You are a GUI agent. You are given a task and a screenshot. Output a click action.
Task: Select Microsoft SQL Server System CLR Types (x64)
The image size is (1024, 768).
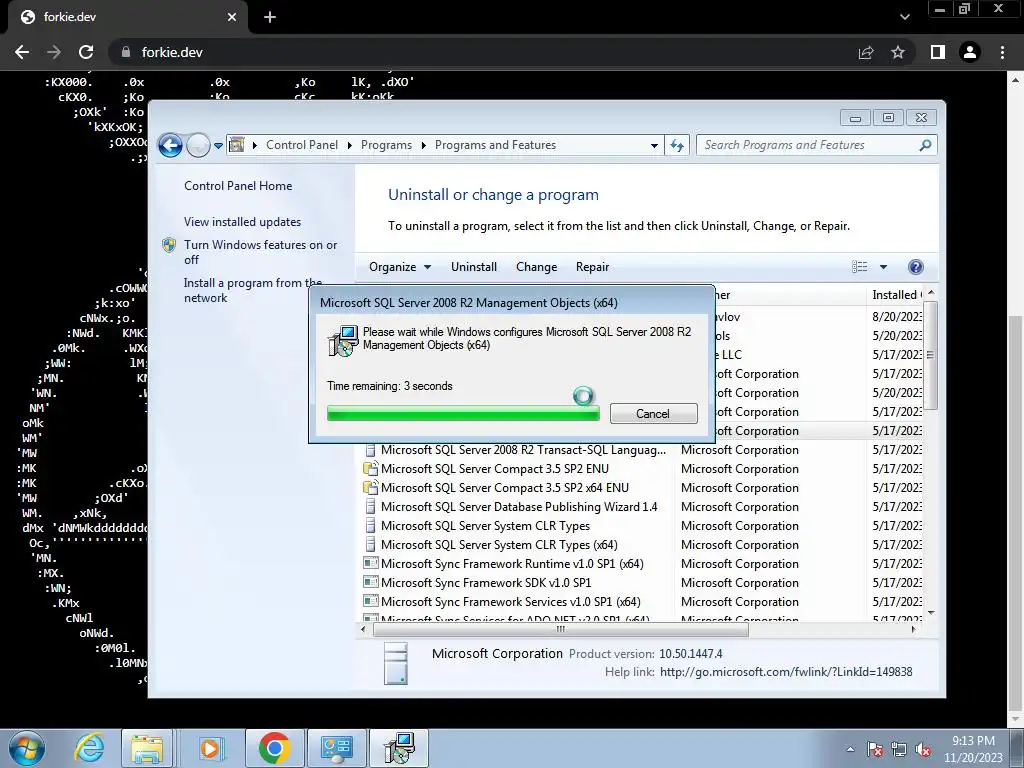pos(645,545)
